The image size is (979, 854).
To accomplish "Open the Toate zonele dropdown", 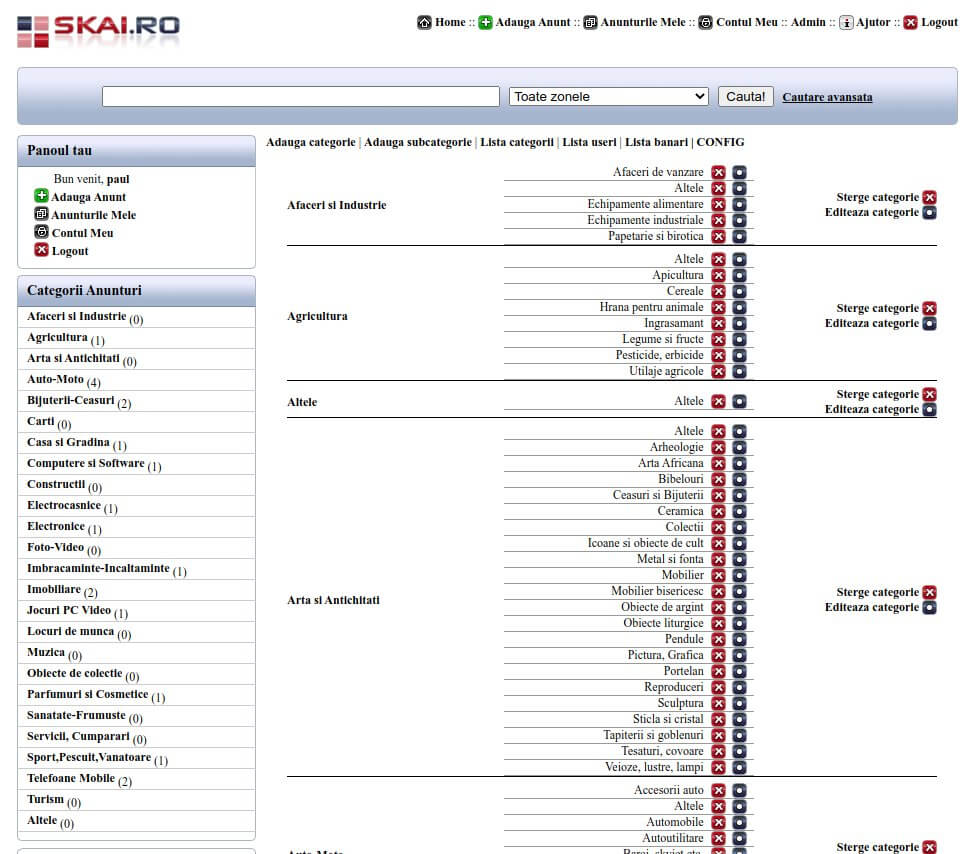I will pos(609,96).
